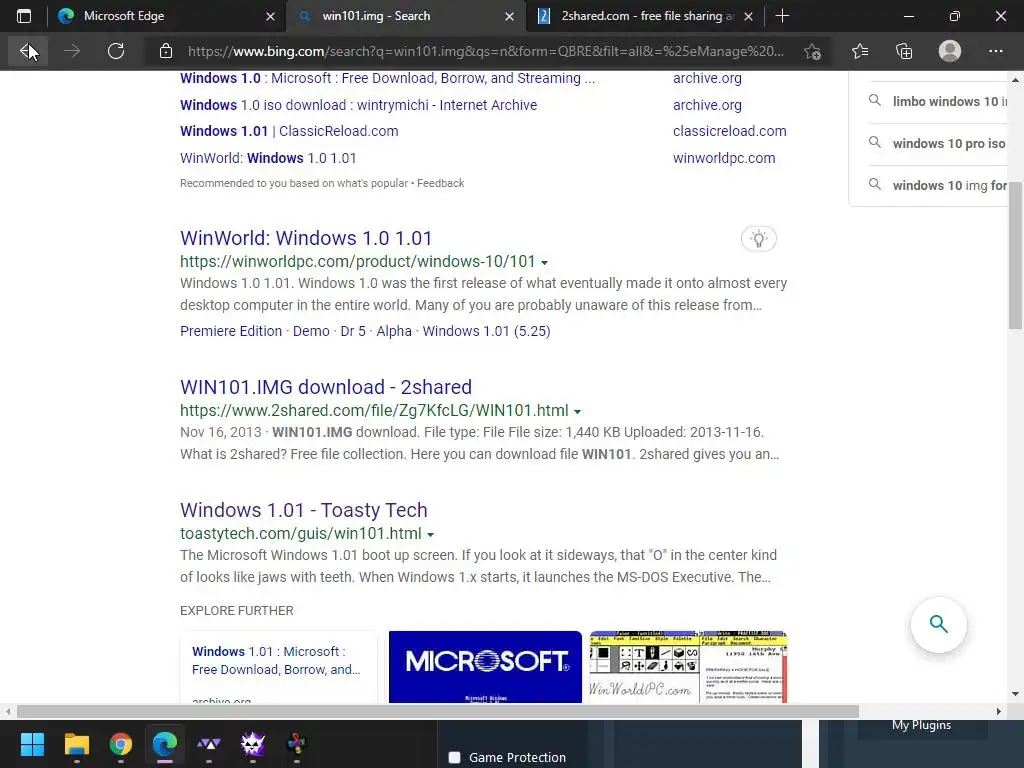Viewport: 1024px width, 768px height.
Task: Launch Google Chrome from the taskbar
Action: click(121, 744)
